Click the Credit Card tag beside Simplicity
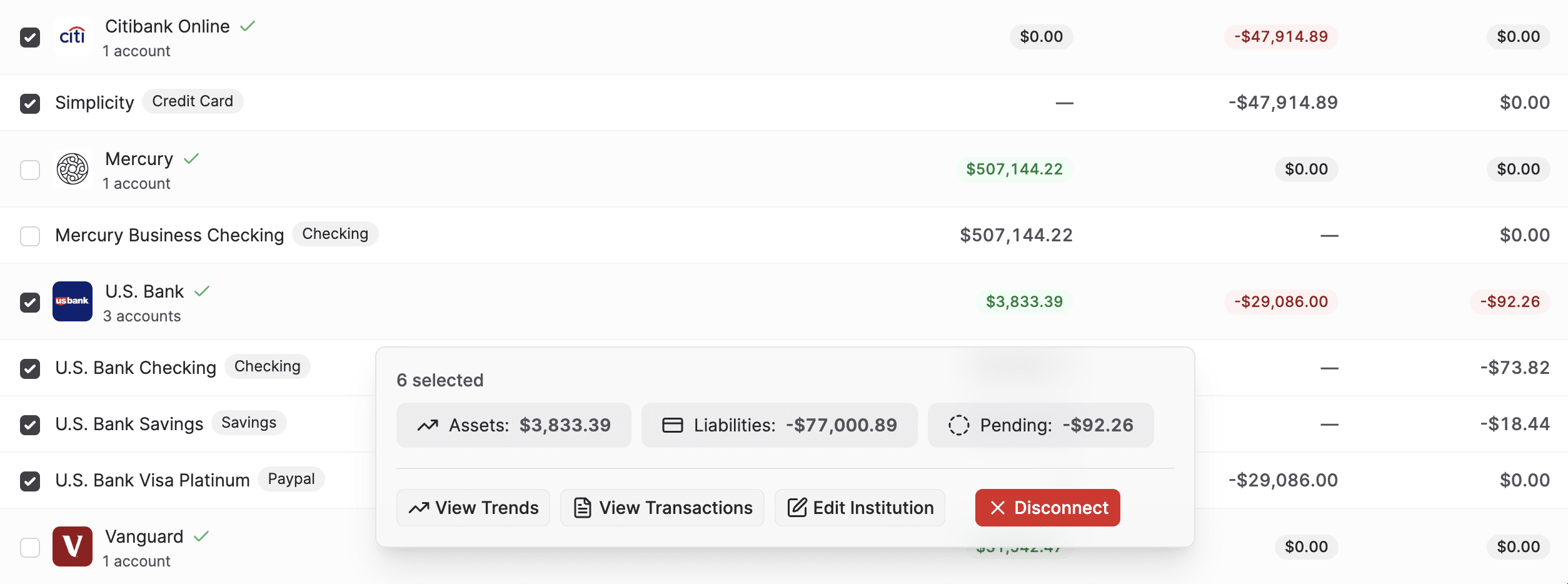Screen dimensions: 1568x584 click(192, 101)
